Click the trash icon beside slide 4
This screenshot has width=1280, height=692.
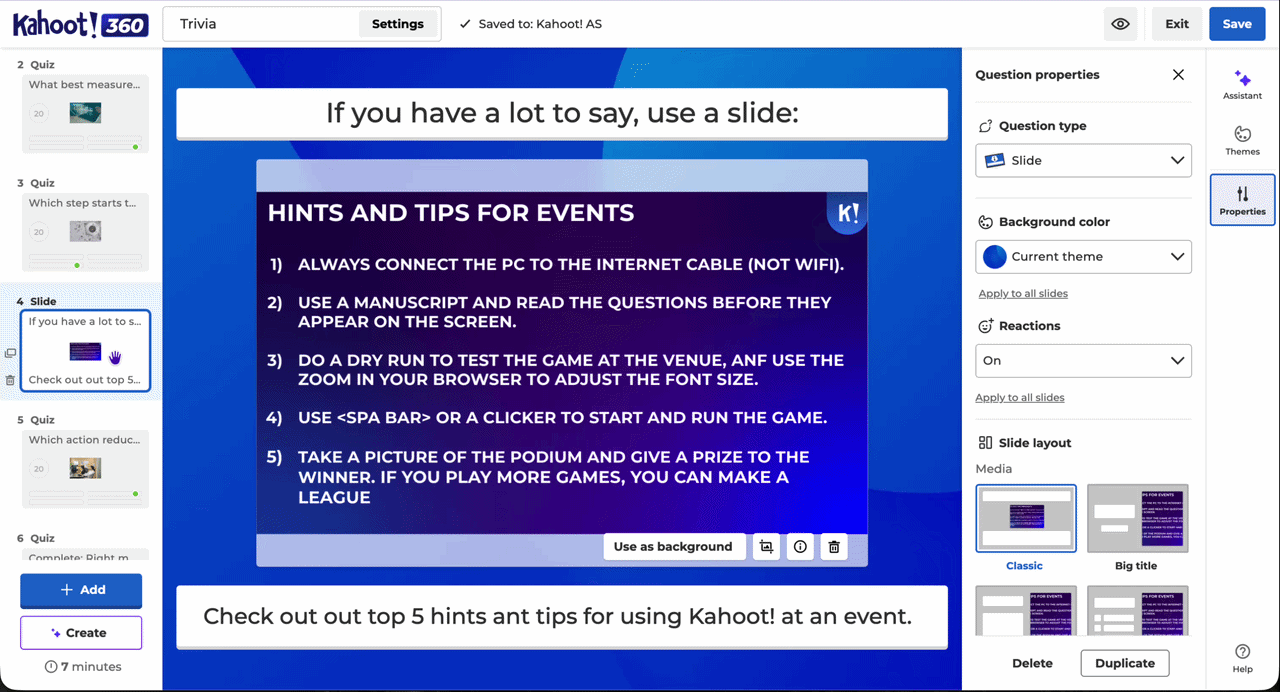click(x=10, y=380)
